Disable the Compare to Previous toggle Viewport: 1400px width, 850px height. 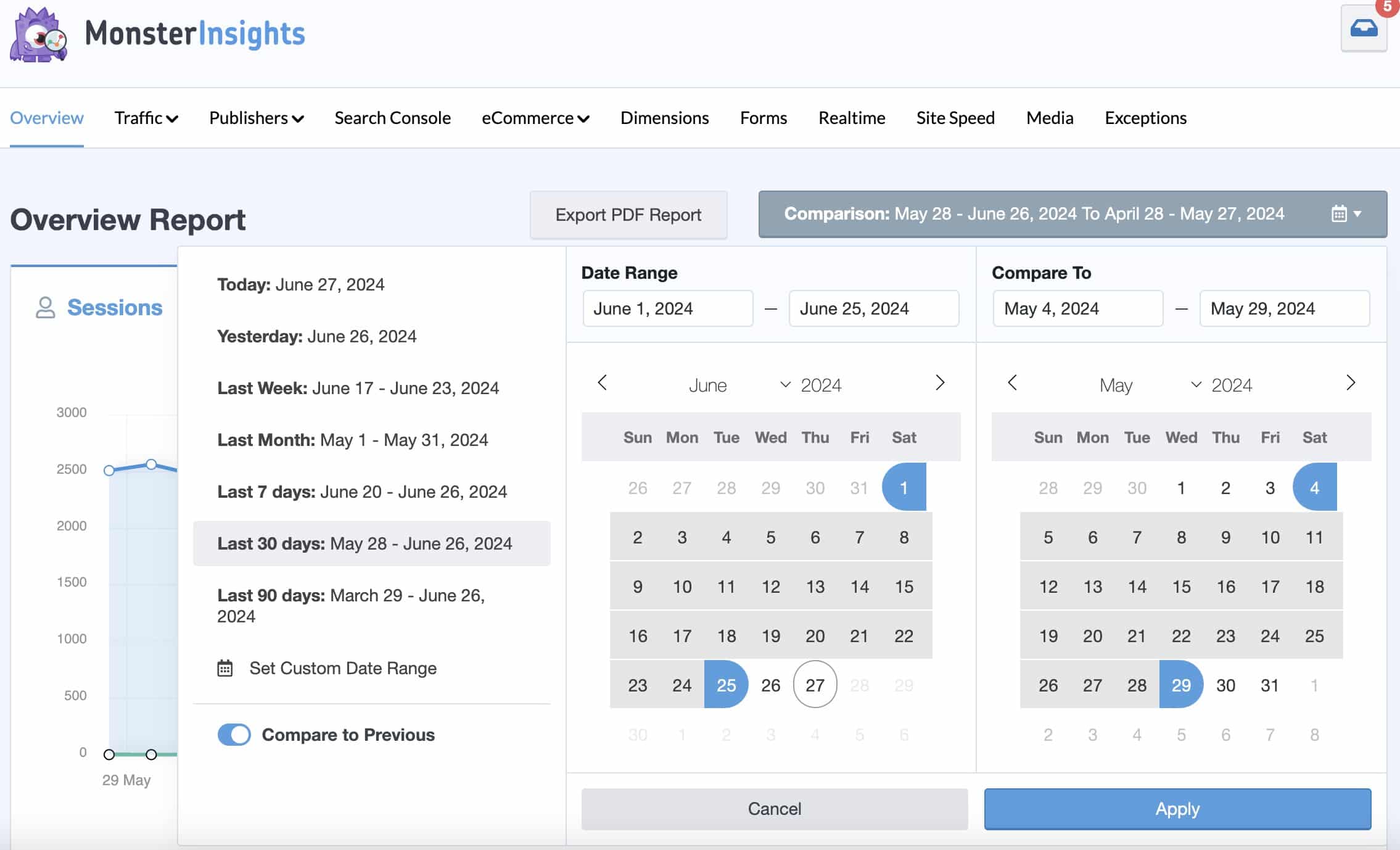(233, 735)
